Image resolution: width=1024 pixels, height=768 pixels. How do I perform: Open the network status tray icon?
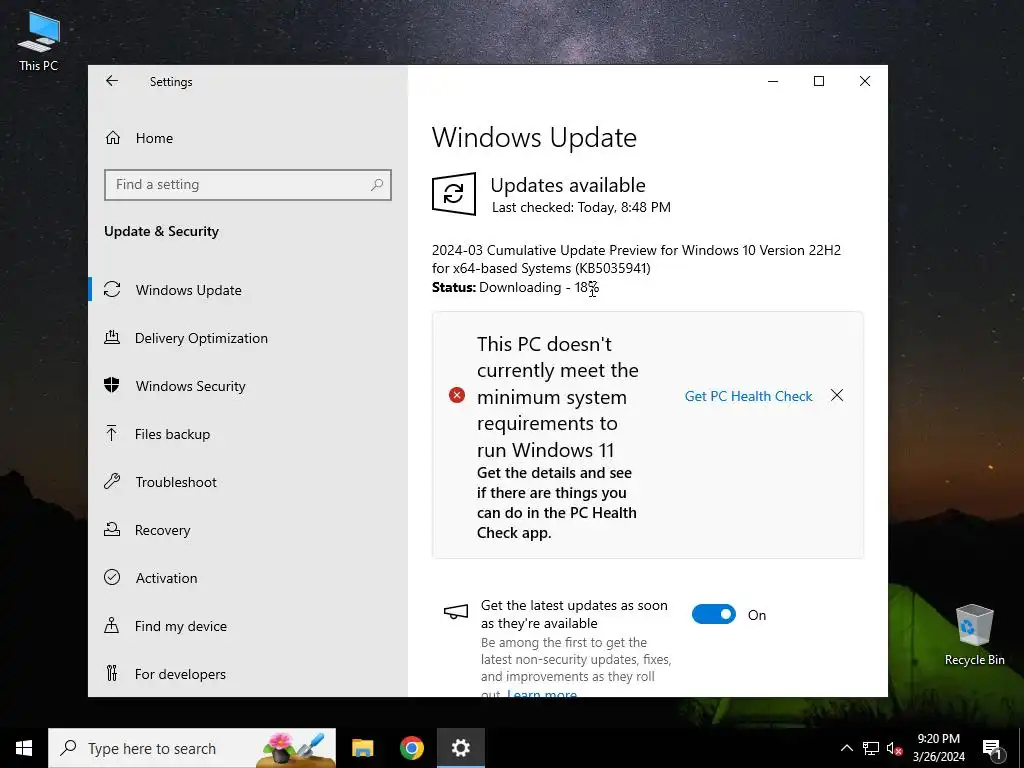click(x=871, y=748)
